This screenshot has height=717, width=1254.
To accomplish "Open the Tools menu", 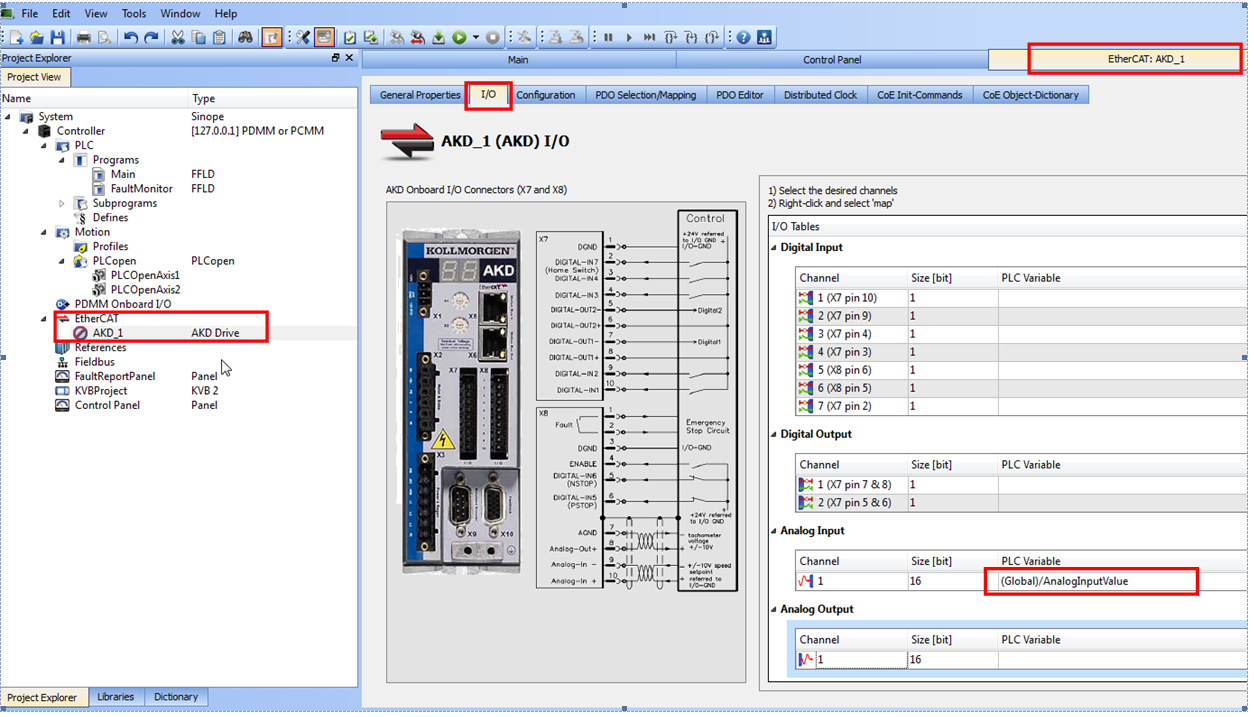I will 134,14.
